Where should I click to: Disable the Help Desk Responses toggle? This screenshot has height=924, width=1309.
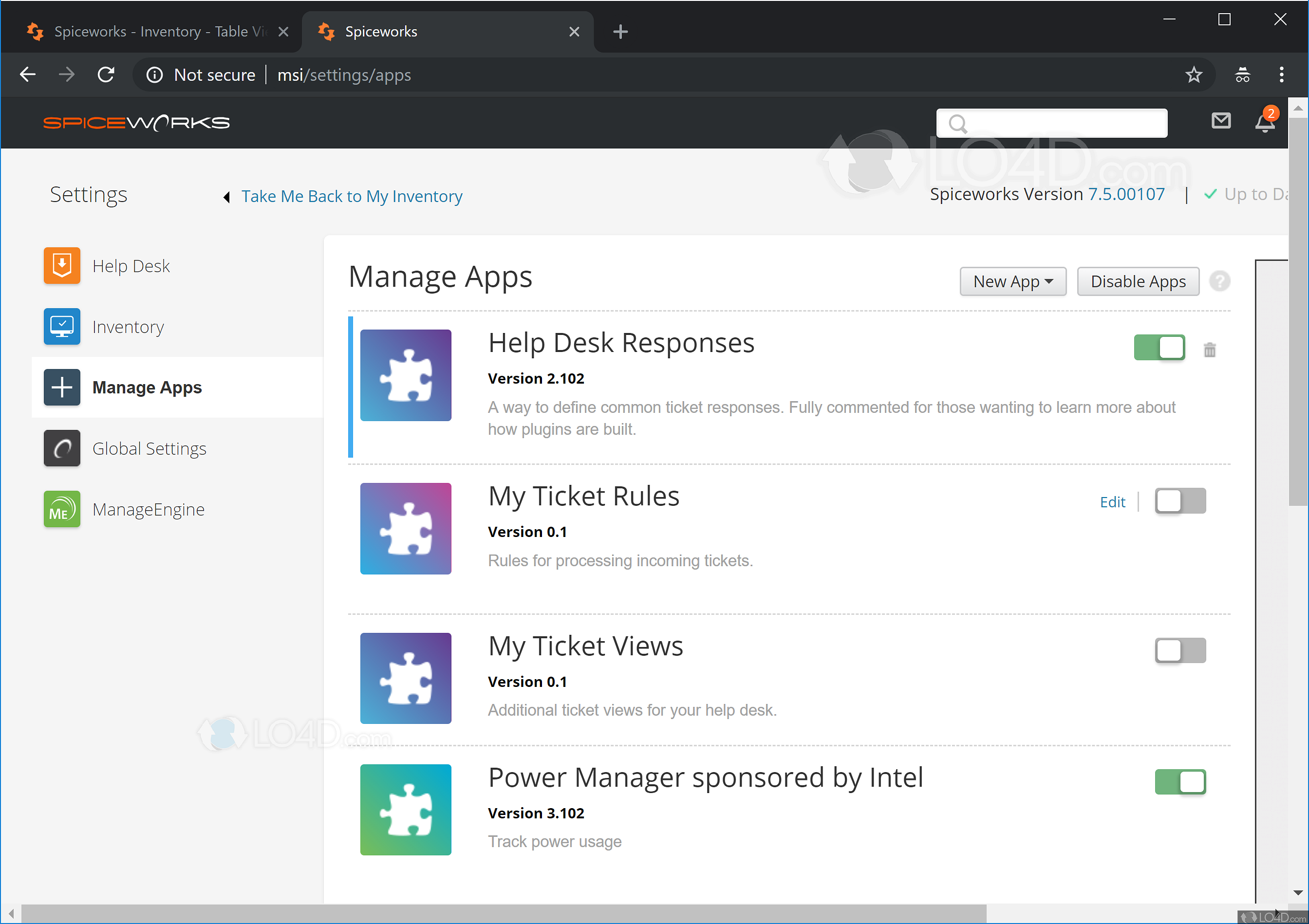click(1159, 348)
